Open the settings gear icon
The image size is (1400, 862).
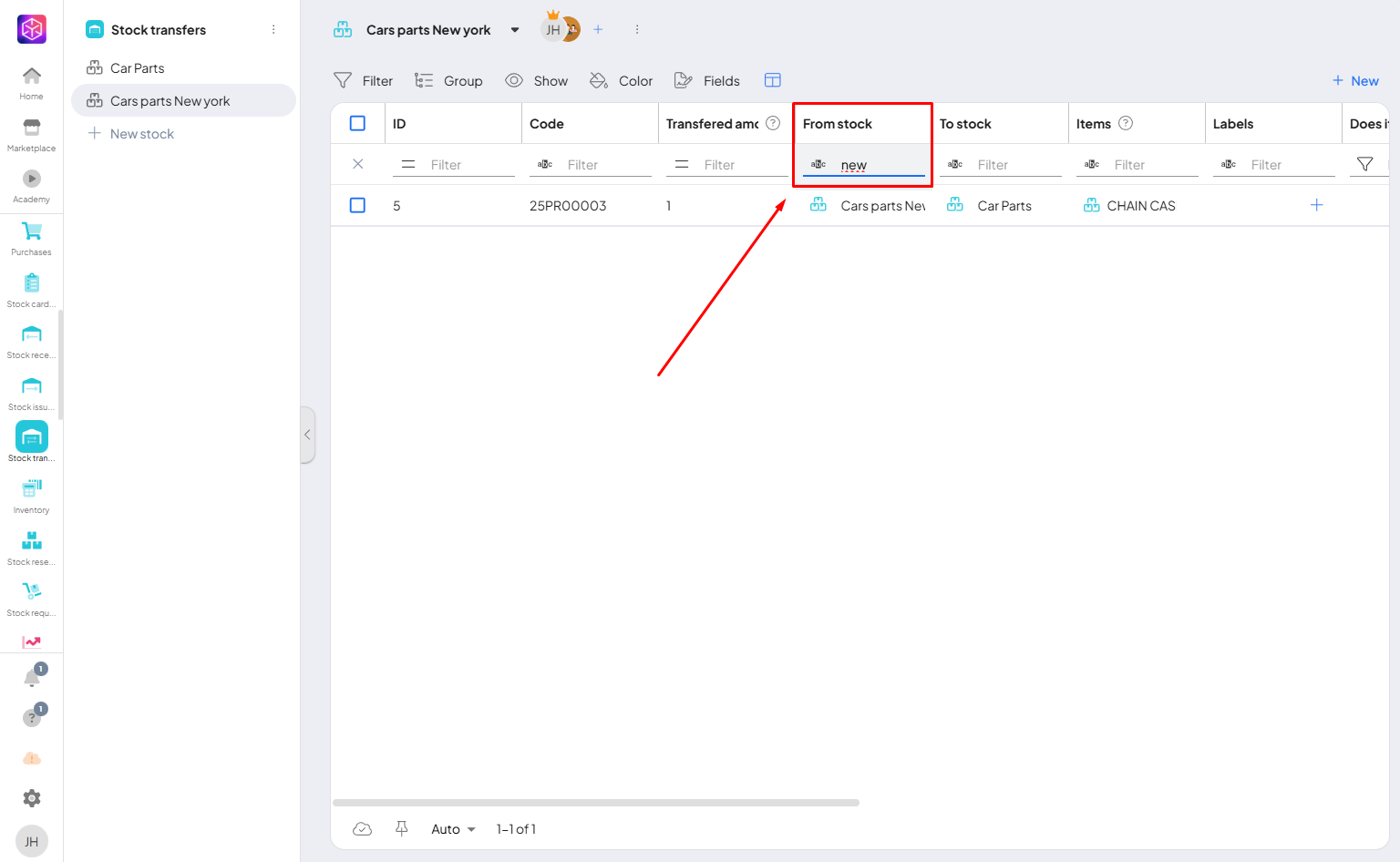pos(32,798)
